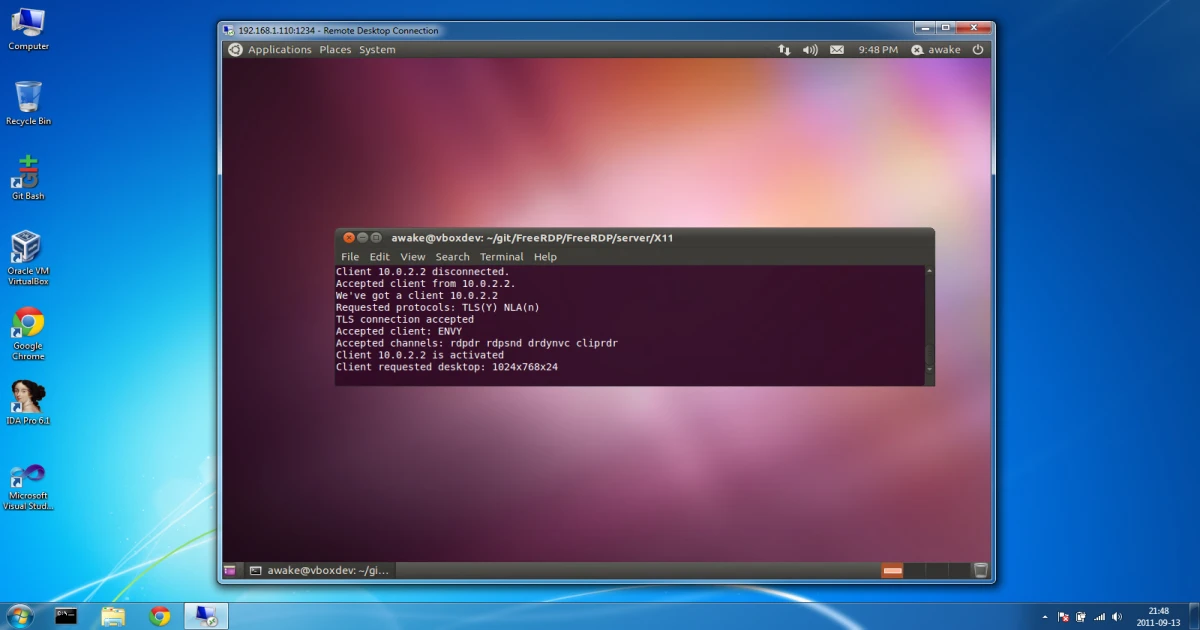
Task: Open the Trash icon in Ubuntu bottom panel
Action: coord(981,571)
